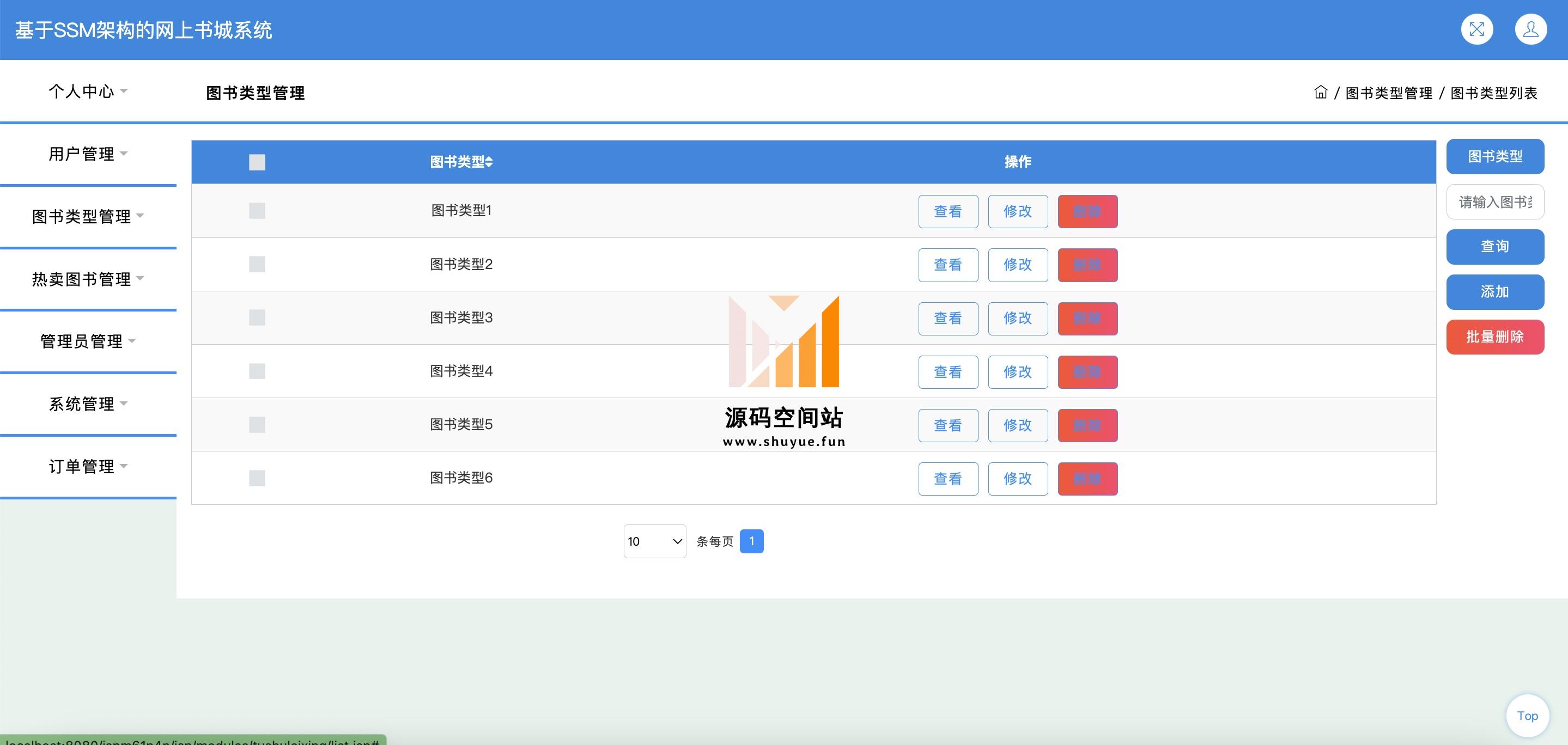Click the blue 图书类型 label button
The image size is (1568, 745).
1495,156
